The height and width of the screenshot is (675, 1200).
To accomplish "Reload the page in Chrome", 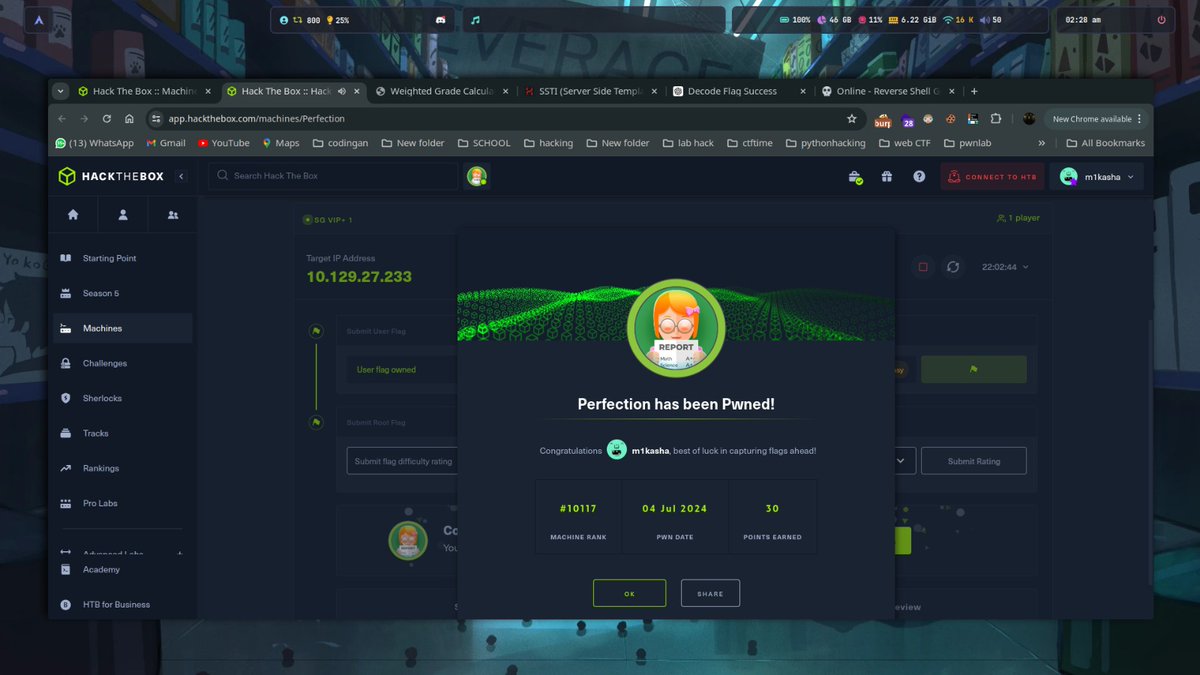I will pos(107,118).
